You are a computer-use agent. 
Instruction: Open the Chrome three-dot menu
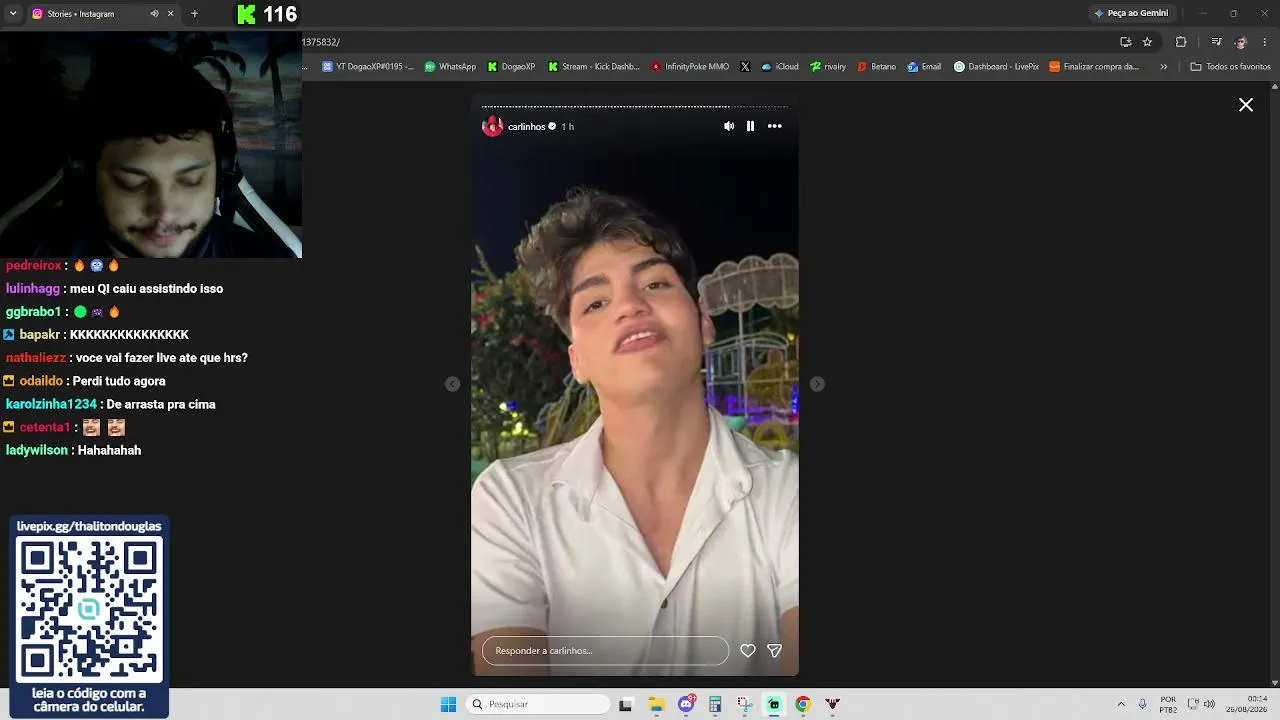tap(1265, 42)
